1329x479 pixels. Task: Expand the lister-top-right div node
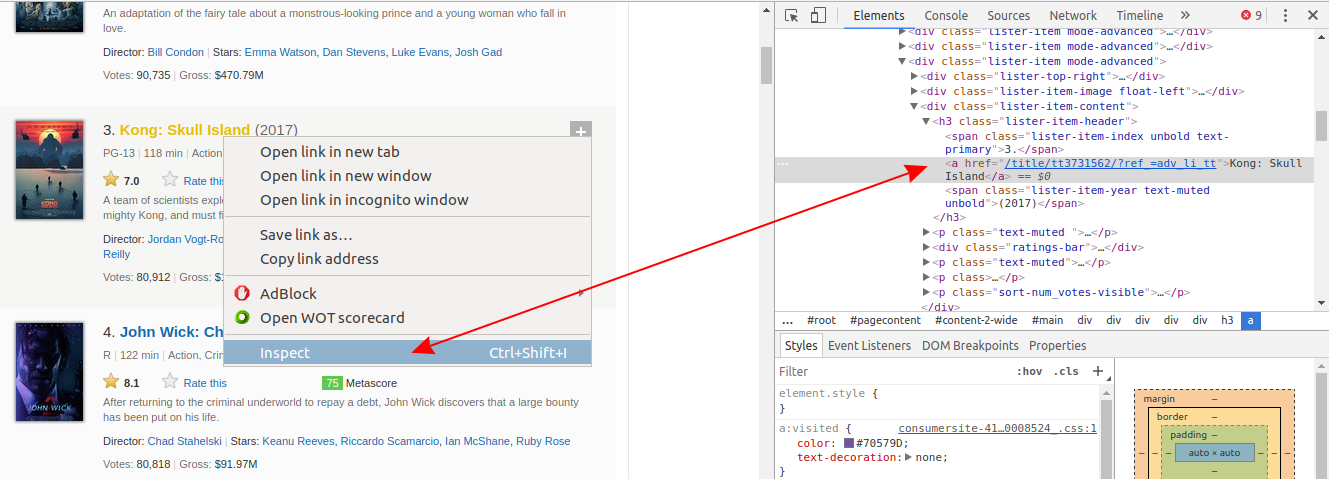[x=914, y=76]
